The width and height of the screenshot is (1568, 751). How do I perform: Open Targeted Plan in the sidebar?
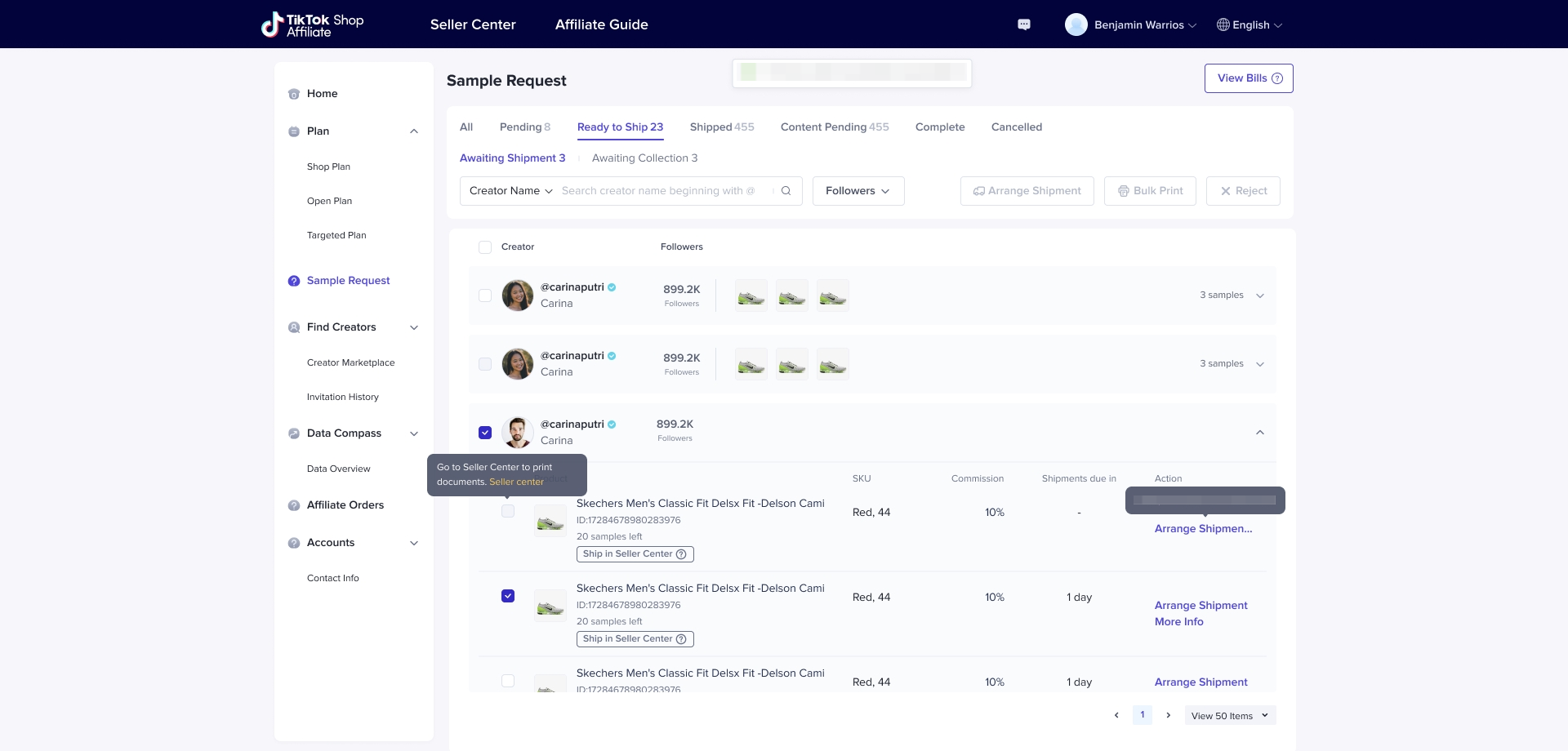click(x=336, y=236)
